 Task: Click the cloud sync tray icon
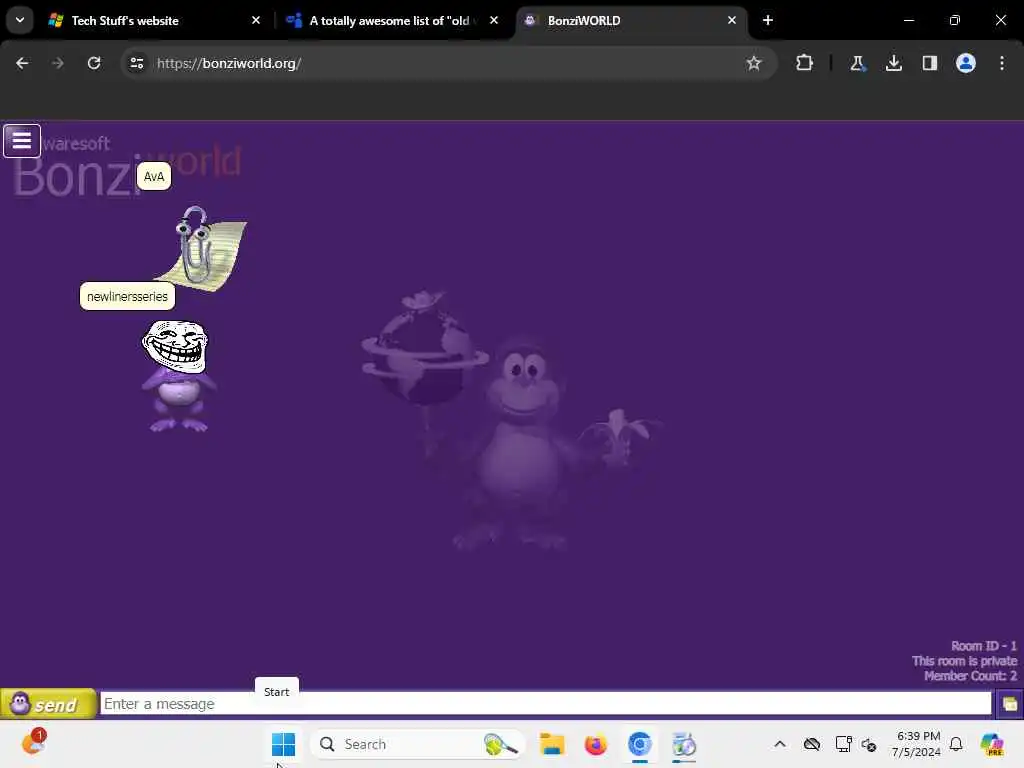812,744
